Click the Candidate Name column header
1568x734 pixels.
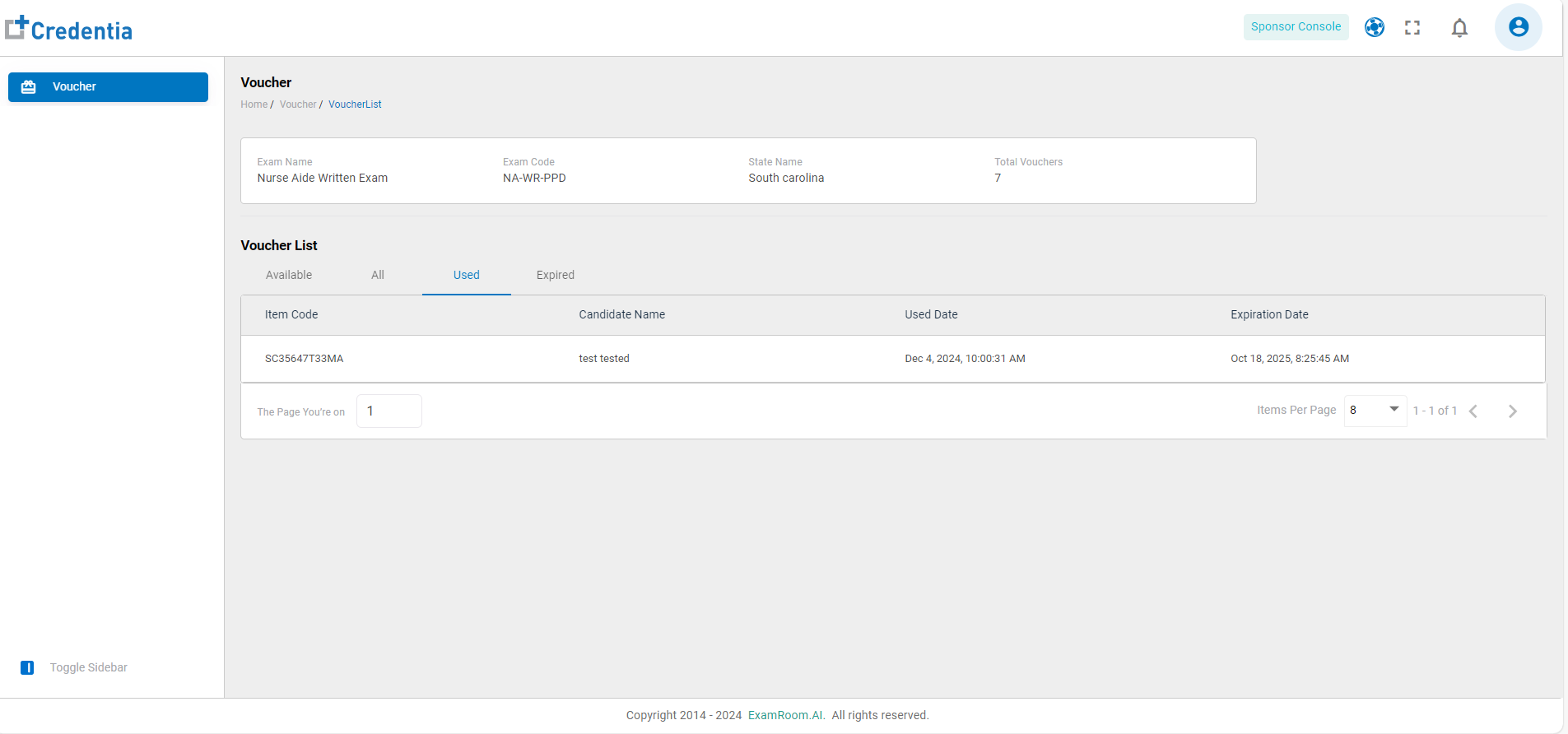click(621, 314)
